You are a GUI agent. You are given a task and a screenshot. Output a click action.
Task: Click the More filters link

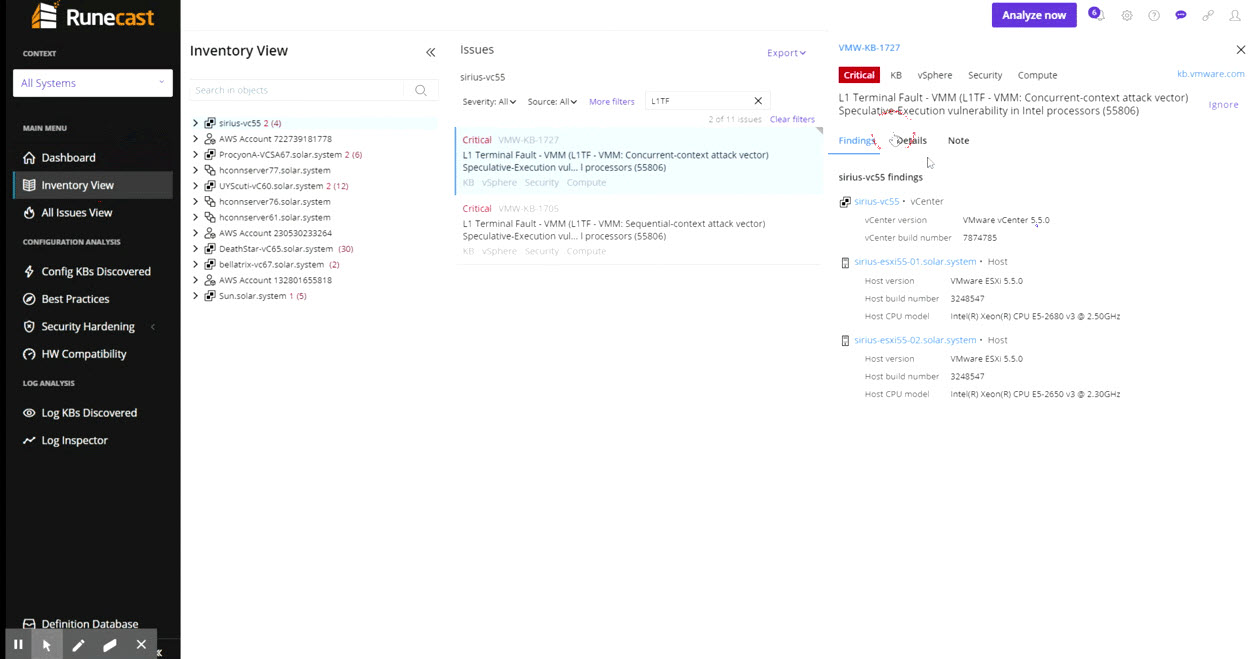pos(612,102)
